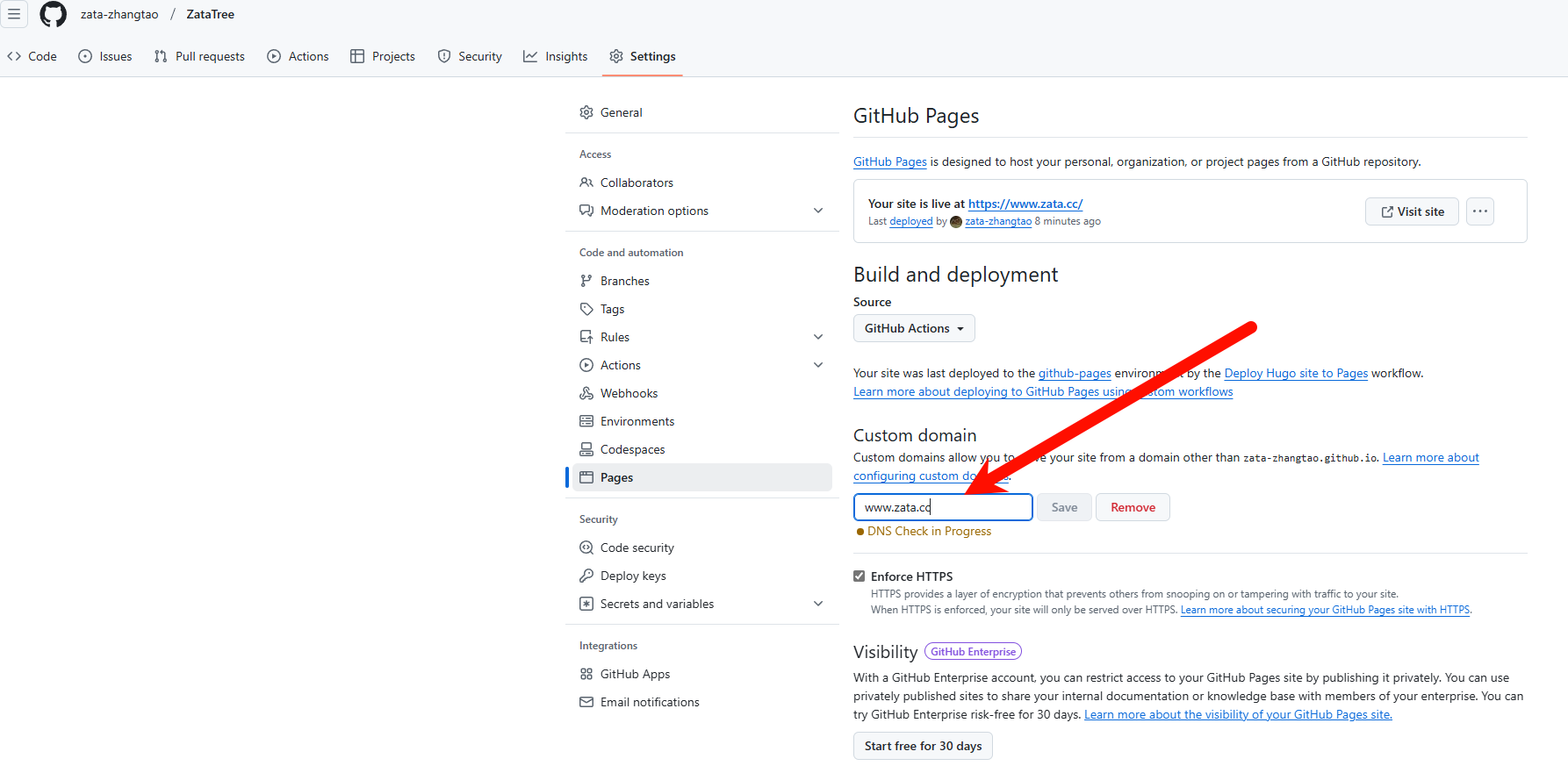Click zata-zhangtao user link after deployed by
The height and width of the screenshot is (773, 1568).
[998, 221]
